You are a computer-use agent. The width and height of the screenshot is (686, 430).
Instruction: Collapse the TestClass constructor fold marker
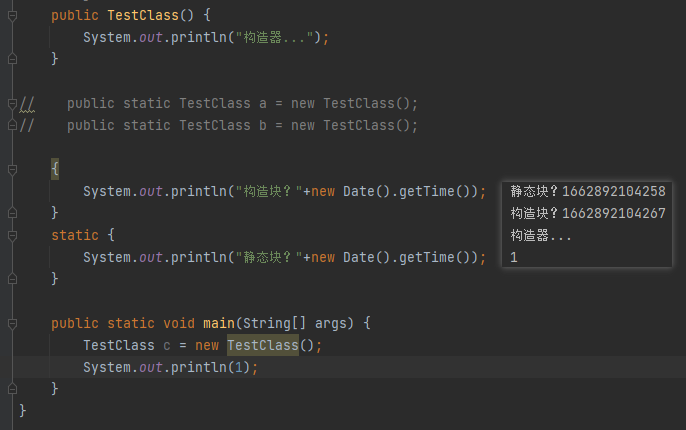[x=12, y=15]
